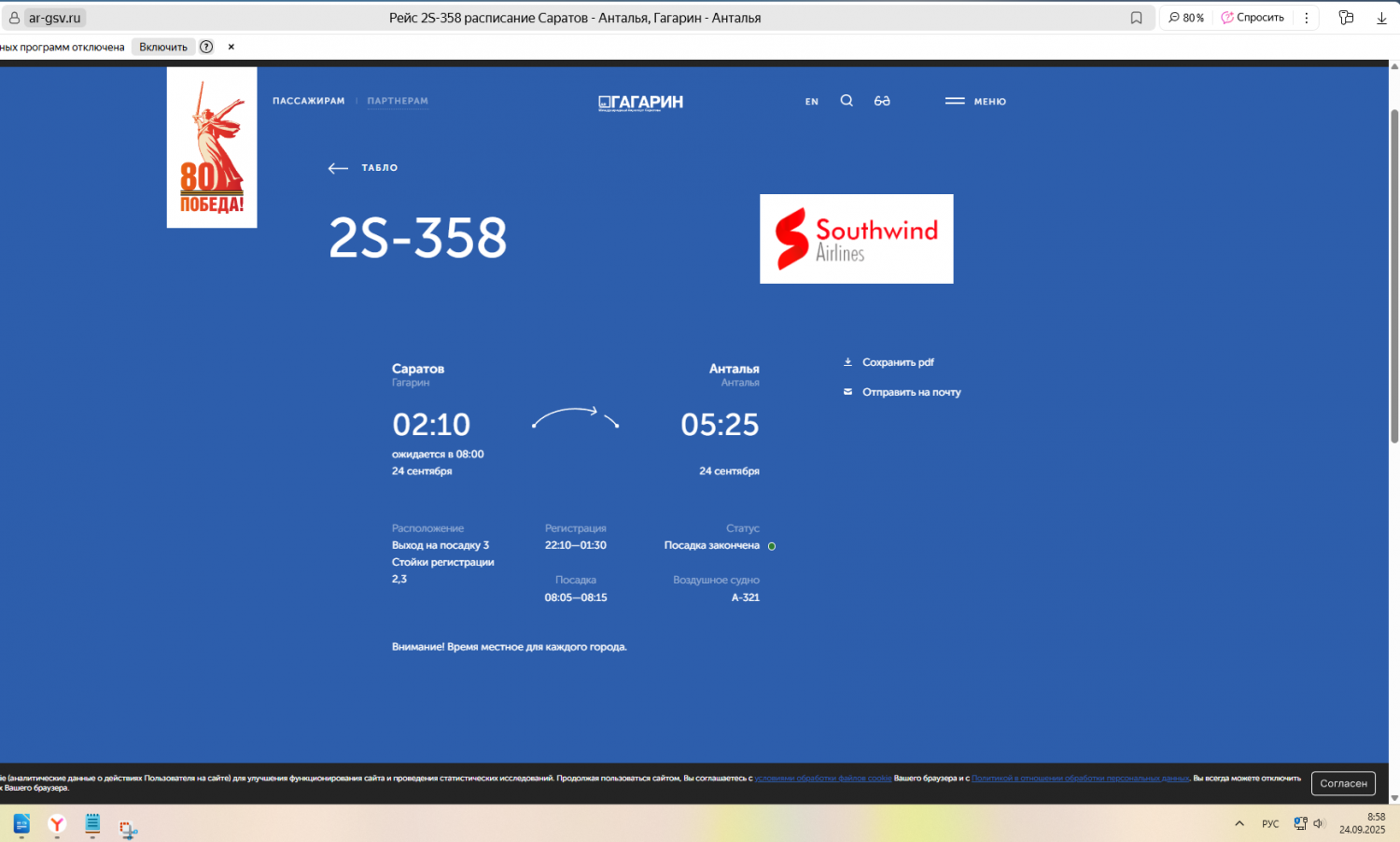The height and width of the screenshot is (842, 1400).
Task: Accept cookies with the Согласен button
Action: (x=1343, y=783)
